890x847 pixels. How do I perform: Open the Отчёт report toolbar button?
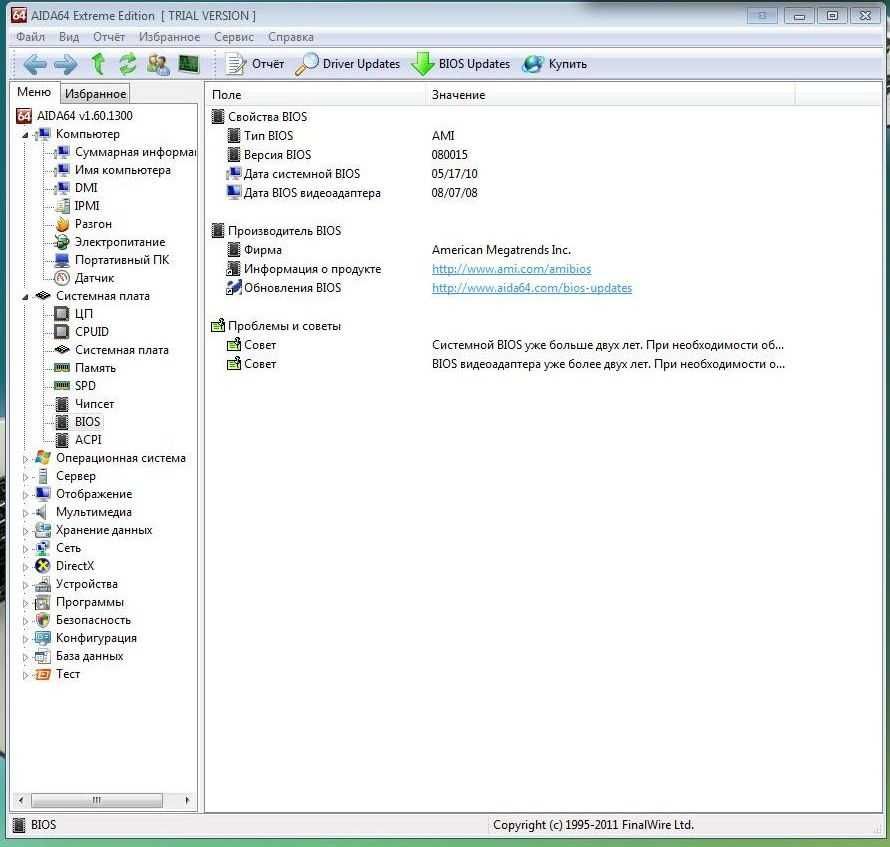pos(254,64)
